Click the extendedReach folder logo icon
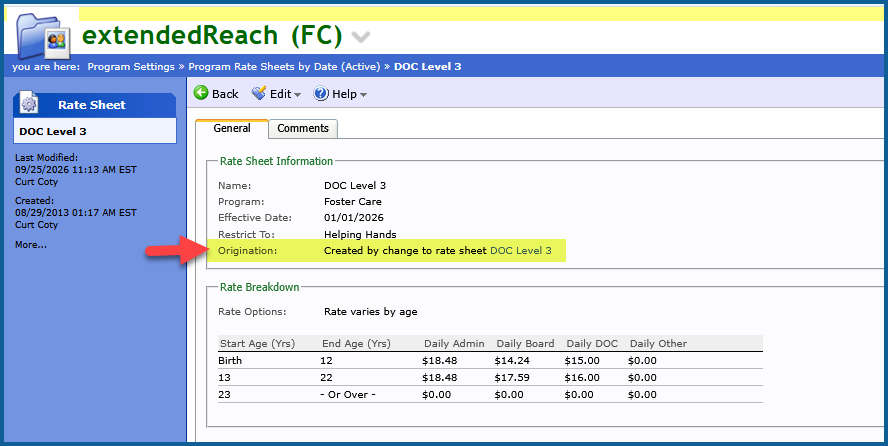888x446 pixels. point(44,35)
